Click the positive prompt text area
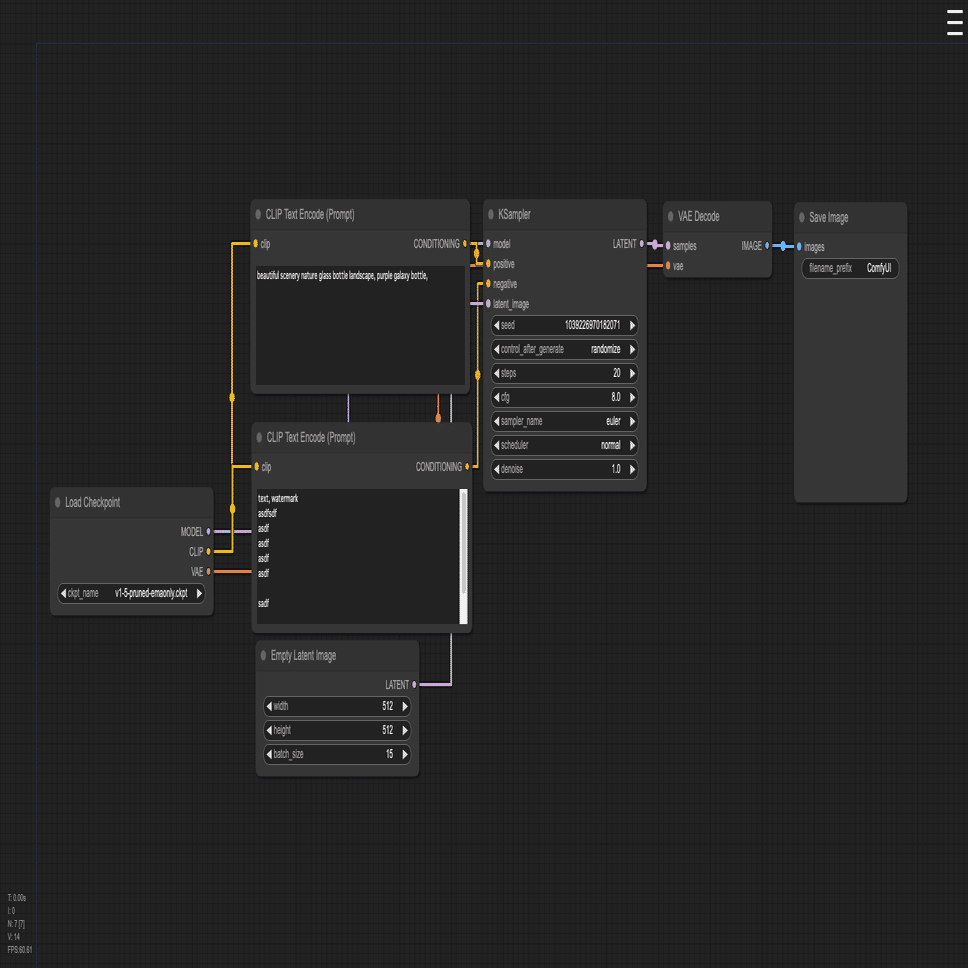This screenshot has height=968, width=968. click(360, 326)
